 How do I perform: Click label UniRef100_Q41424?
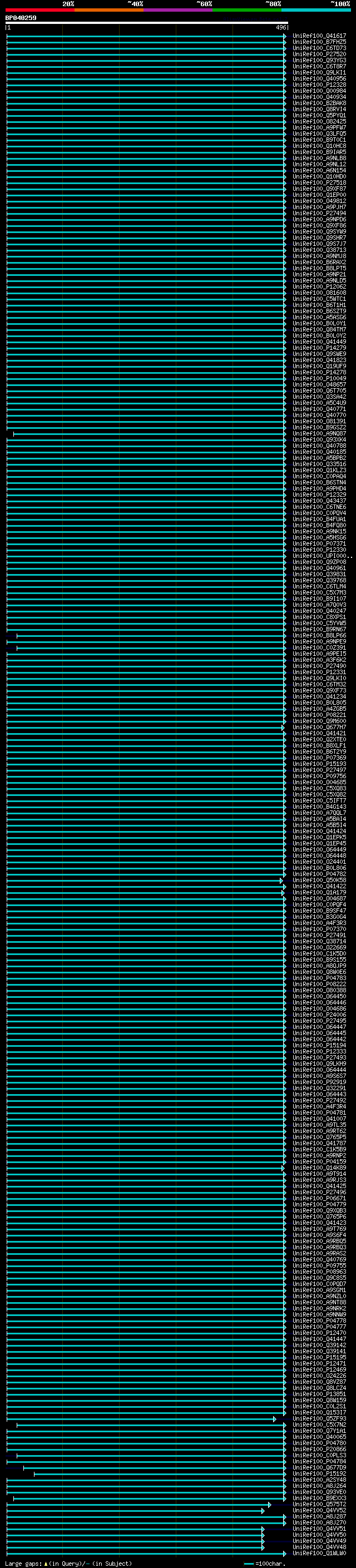click(319, 832)
